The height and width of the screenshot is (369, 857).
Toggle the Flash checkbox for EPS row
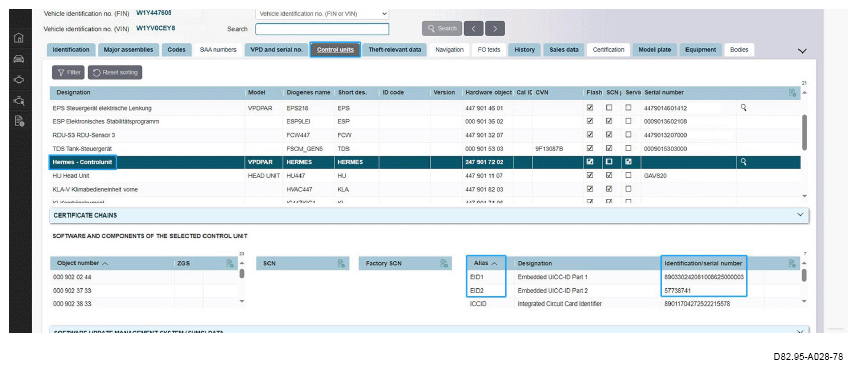click(x=590, y=108)
